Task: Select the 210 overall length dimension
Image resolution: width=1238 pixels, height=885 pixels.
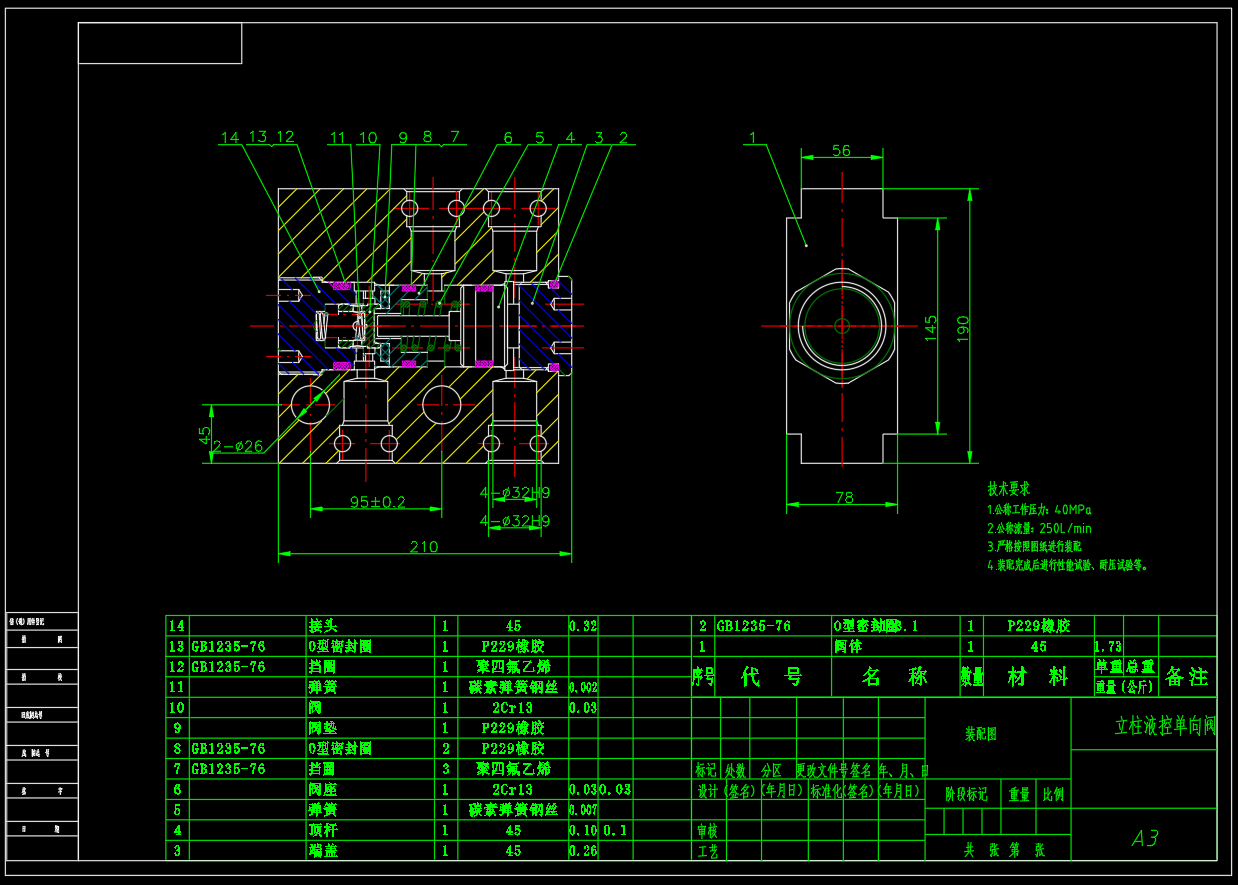Action: tap(424, 547)
